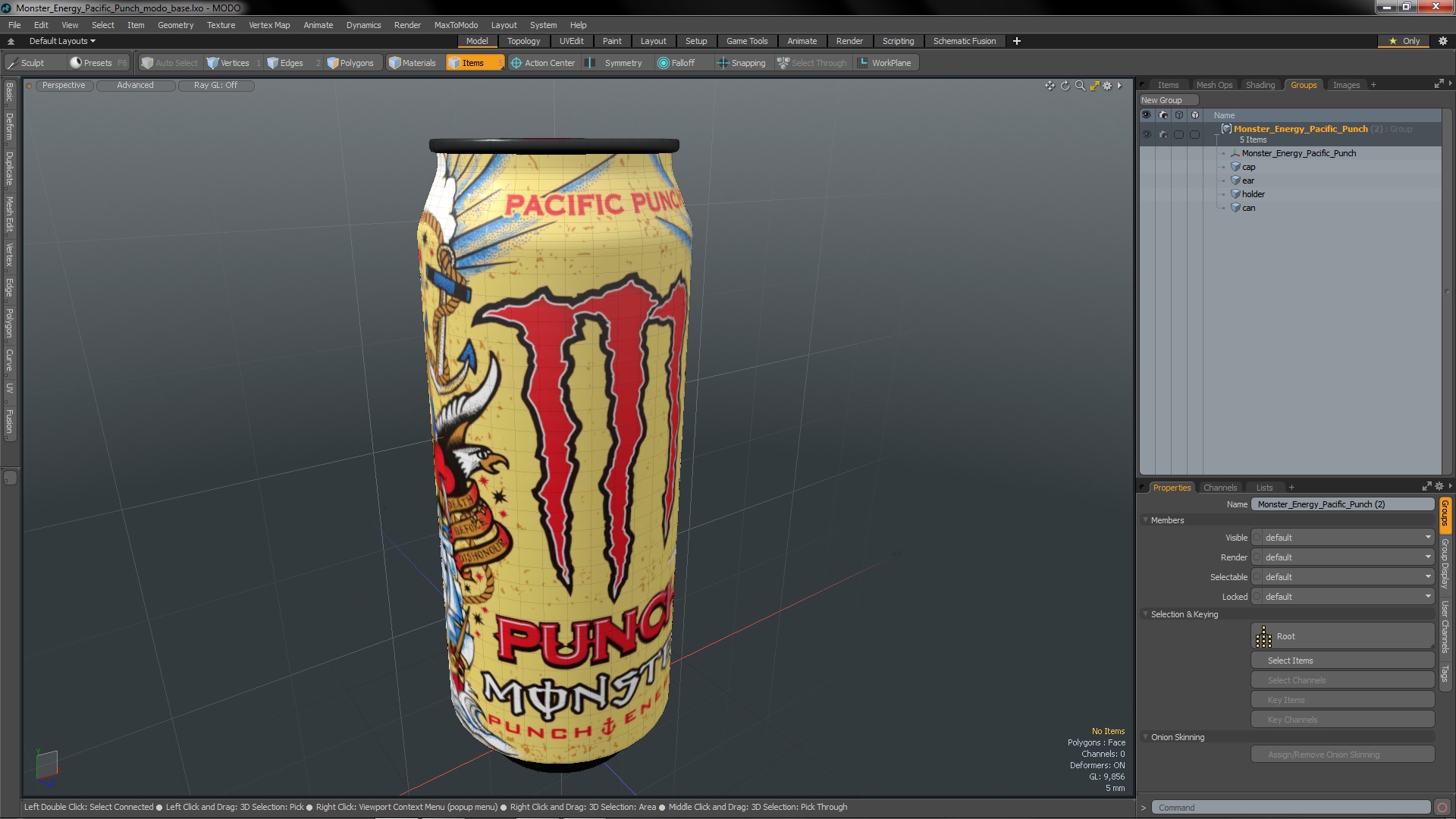Open the Selectable dropdown
1456x819 pixels.
tap(1342, 577)
